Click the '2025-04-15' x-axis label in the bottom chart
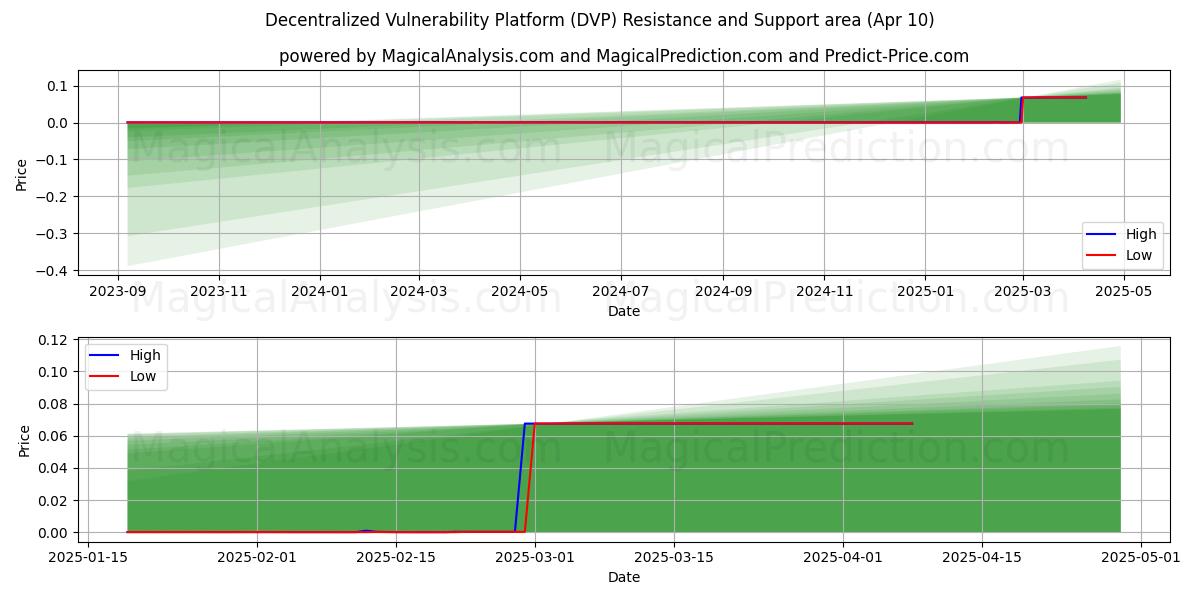Screen dimensions: 1200x600 point(982,558)
